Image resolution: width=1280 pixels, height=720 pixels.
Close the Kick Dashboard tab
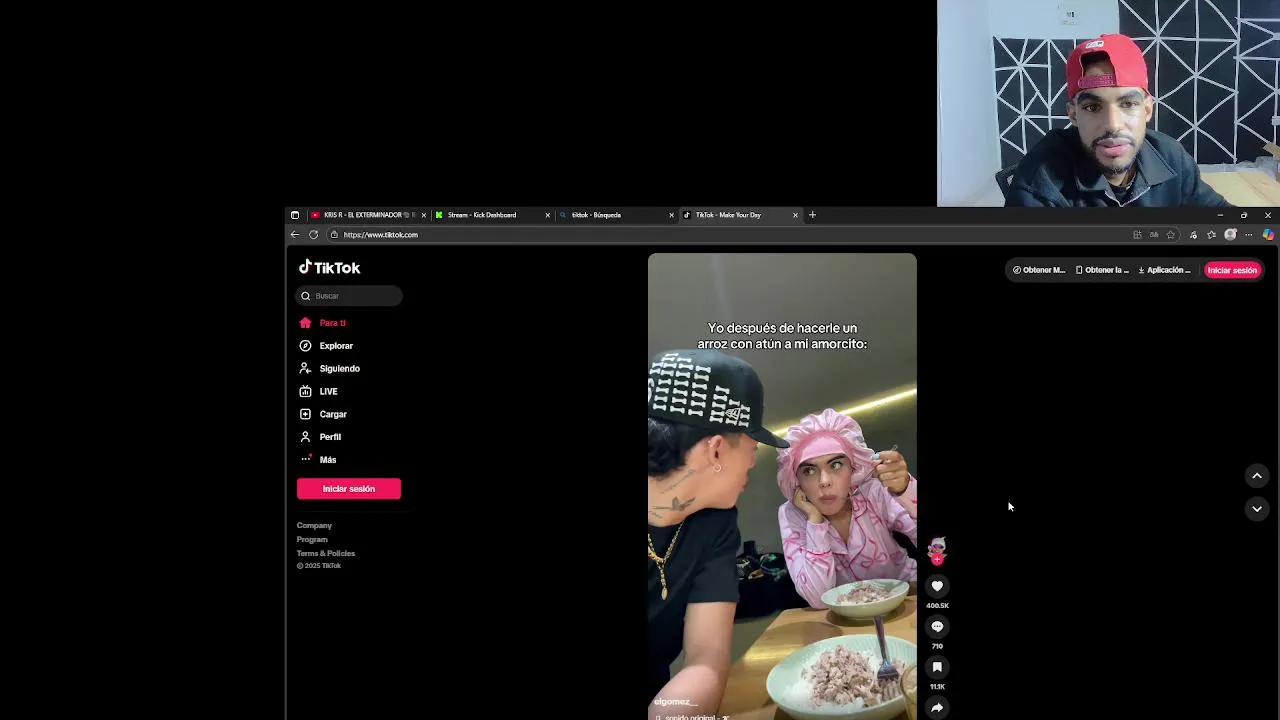tap(548, 215)
